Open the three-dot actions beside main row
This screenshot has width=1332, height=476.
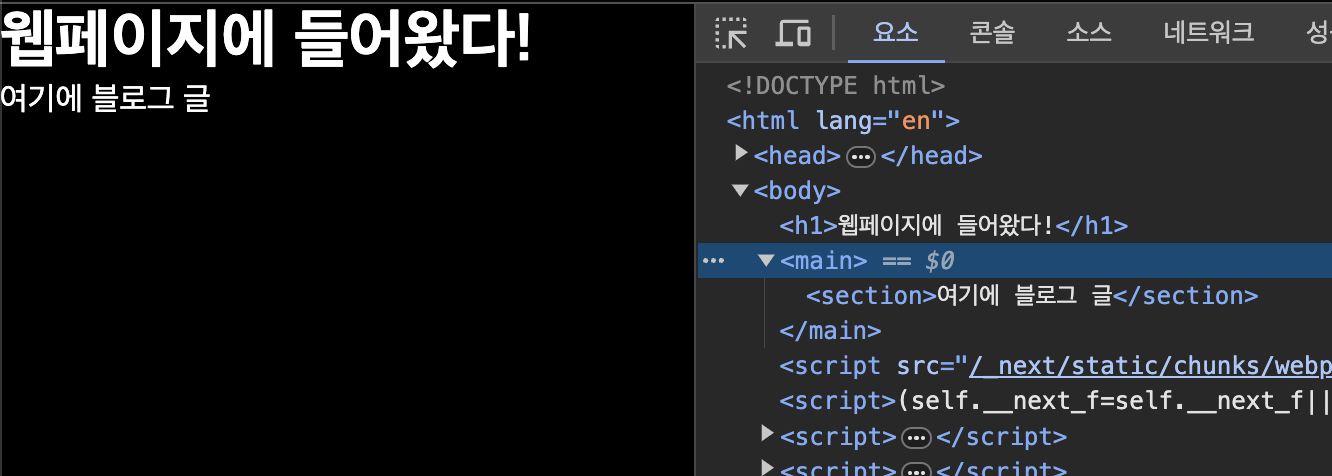point(713,261)
